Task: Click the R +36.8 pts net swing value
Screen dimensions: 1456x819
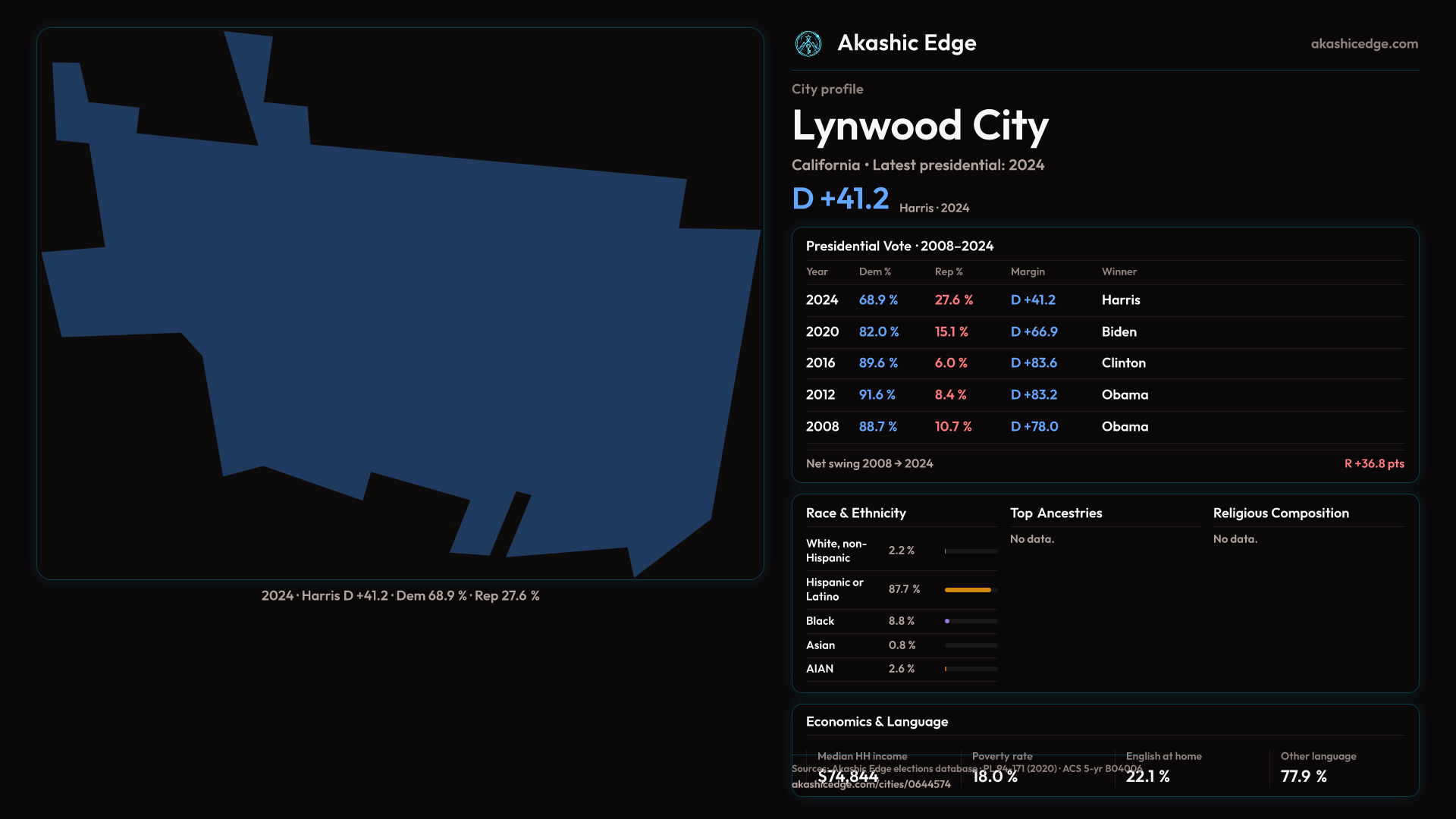Action: pyautogui.click(x=1373, y=463)
